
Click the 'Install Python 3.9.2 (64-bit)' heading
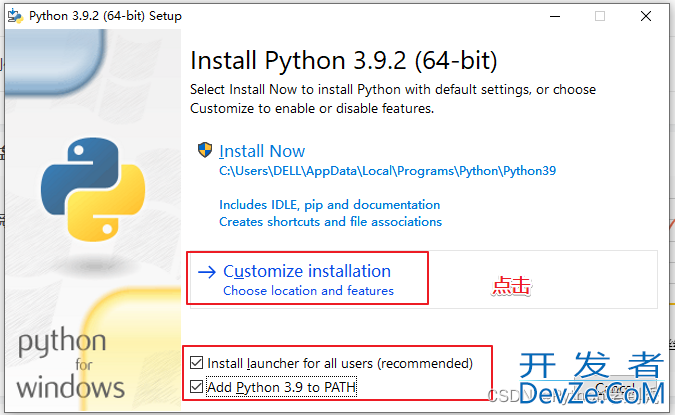tap(344, 60)
